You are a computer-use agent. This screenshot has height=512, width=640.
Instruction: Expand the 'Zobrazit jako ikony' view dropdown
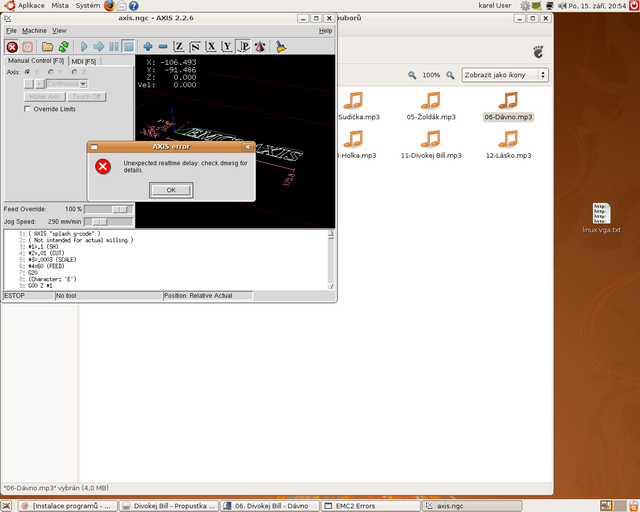(x=504, y=75)
